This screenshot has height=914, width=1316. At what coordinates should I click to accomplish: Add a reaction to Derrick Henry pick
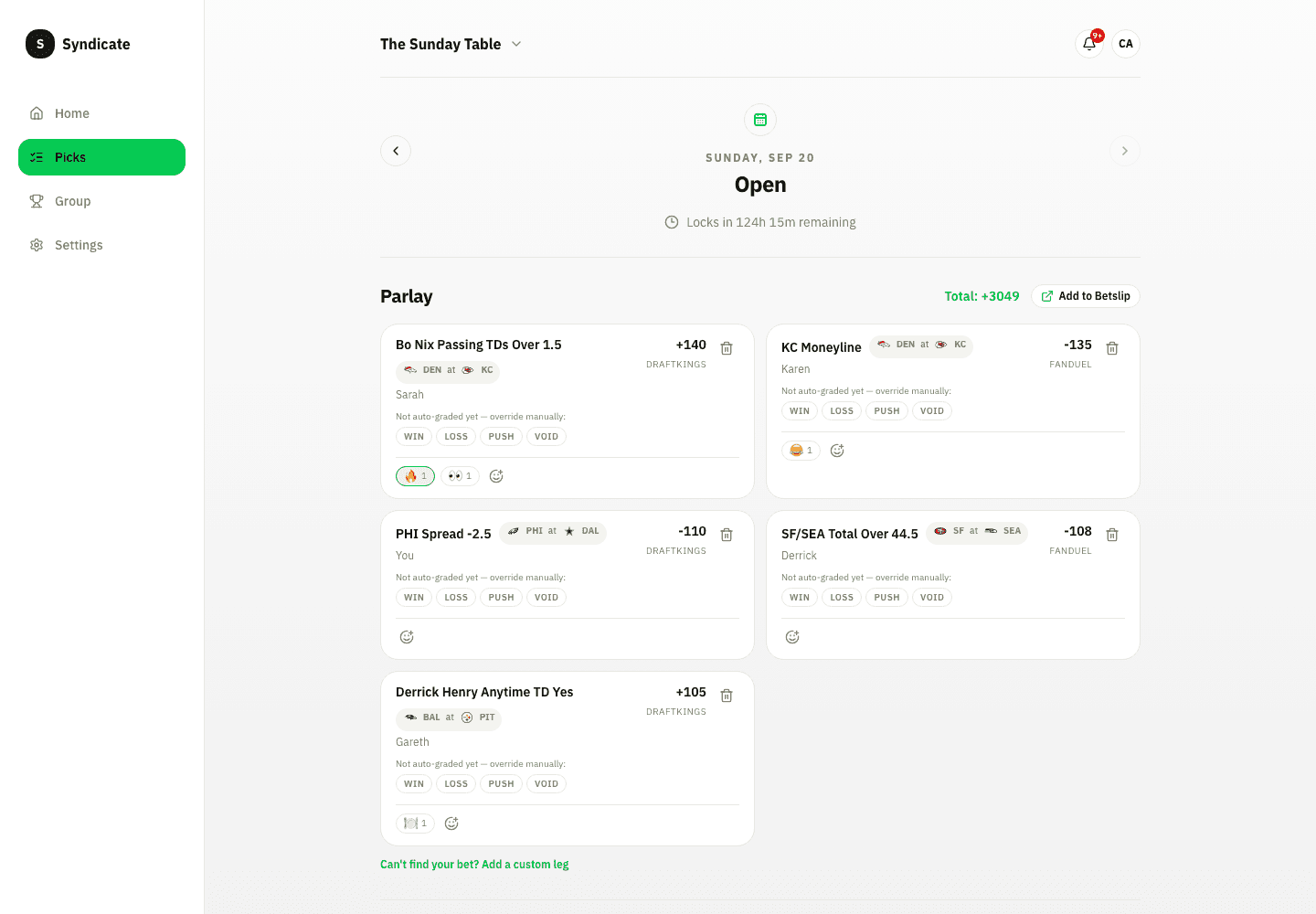pyautogui.click(x=451, y=824)
